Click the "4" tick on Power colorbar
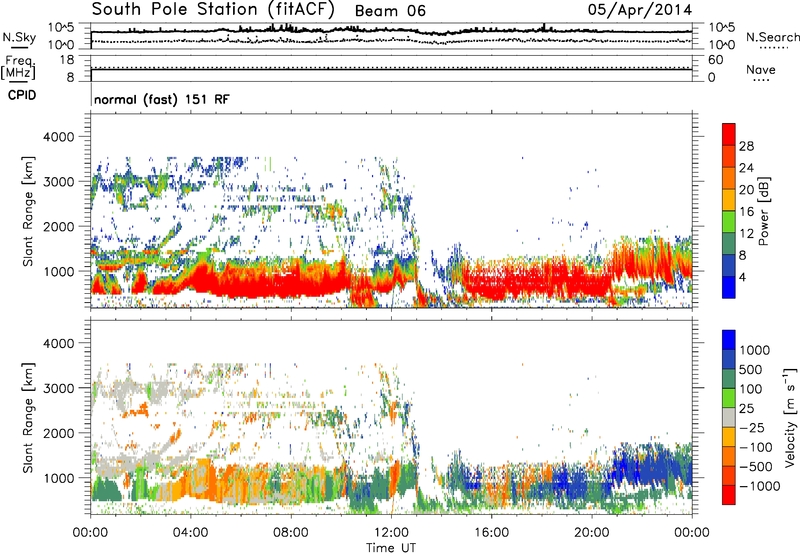800x554 pixels. tap(742, 277)
